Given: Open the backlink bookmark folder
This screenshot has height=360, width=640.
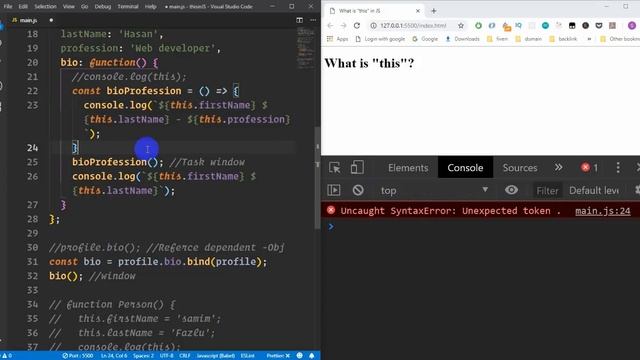Looking at the screenshot, I should point(563,39).
